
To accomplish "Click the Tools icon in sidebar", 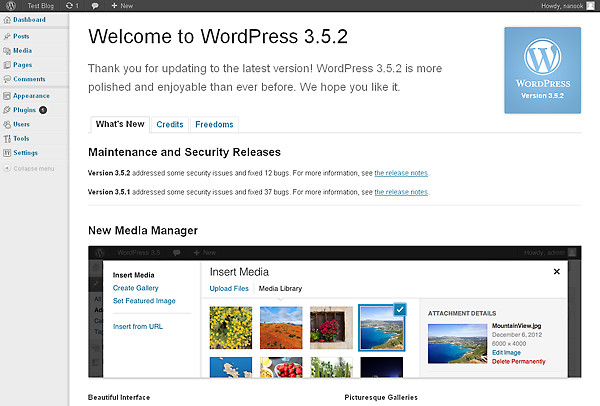I will coord(7,139).
